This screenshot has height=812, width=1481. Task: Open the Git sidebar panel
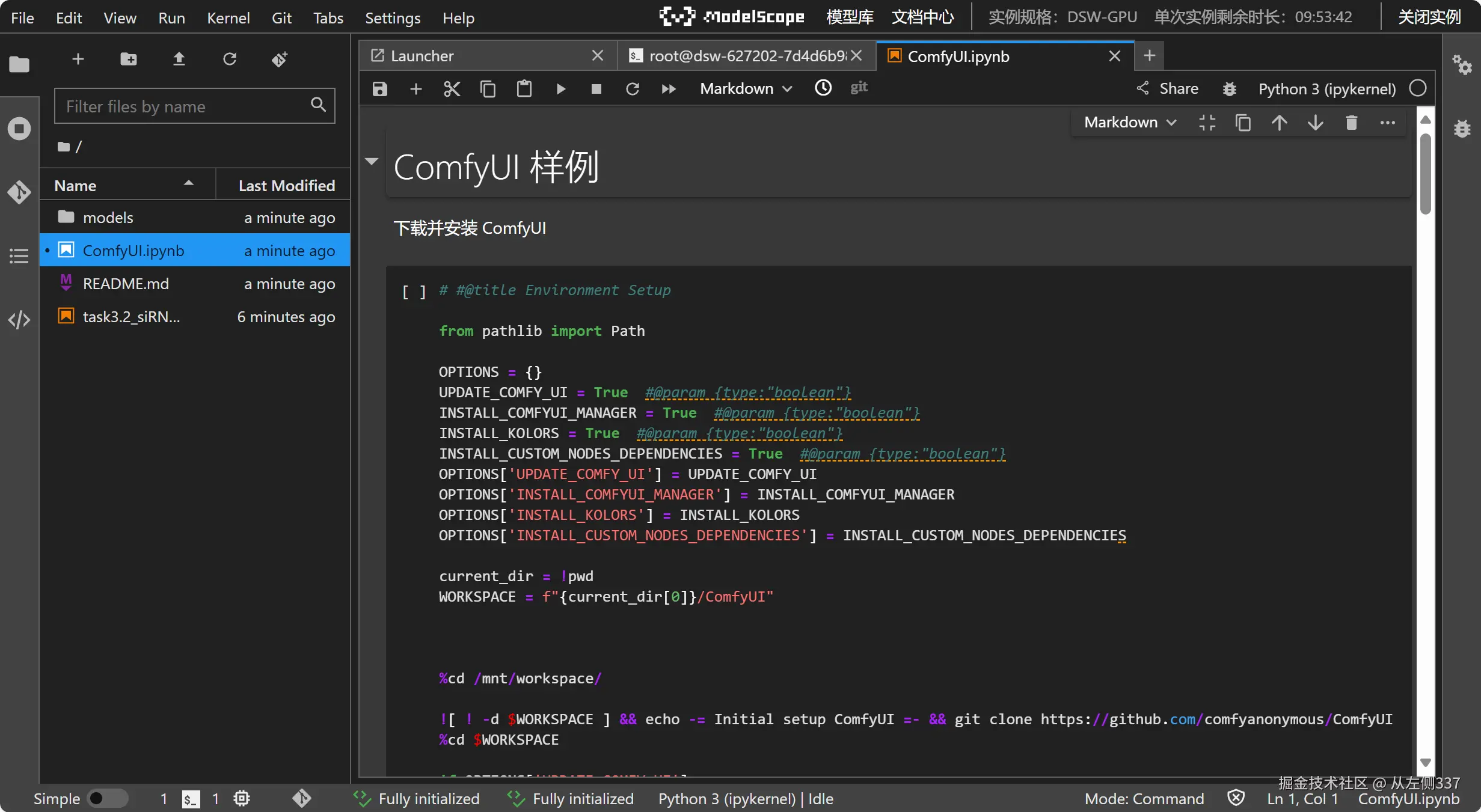pyautogui.click(x=19, y=192)
